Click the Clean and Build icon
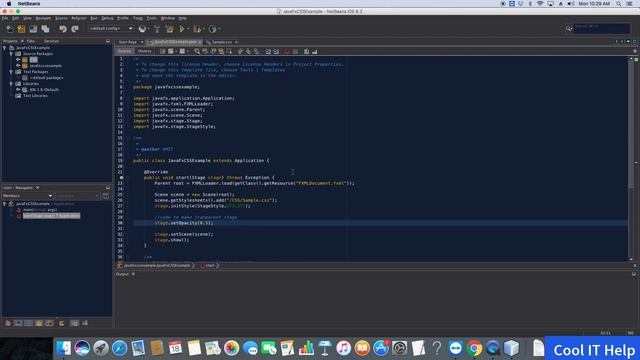 tap(169, 29)
